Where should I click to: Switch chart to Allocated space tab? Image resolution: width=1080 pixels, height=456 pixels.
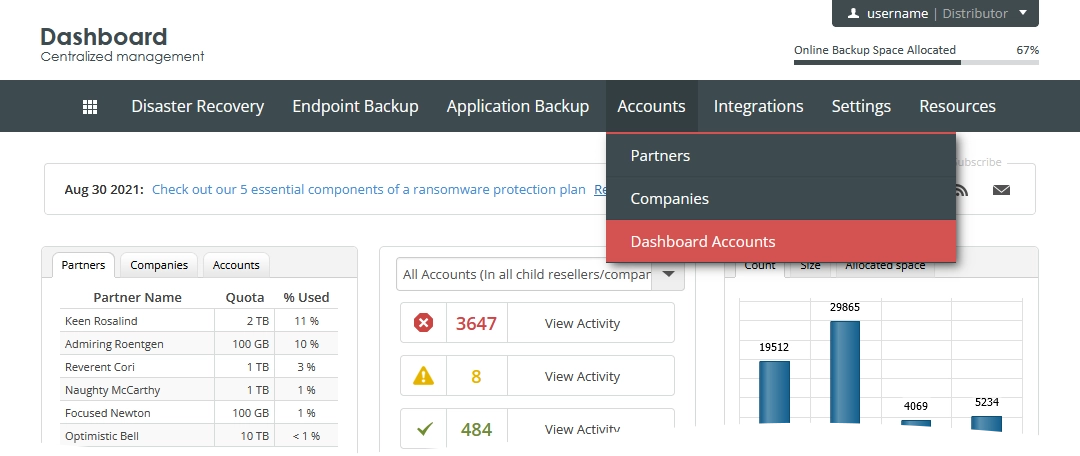[885, 267]
